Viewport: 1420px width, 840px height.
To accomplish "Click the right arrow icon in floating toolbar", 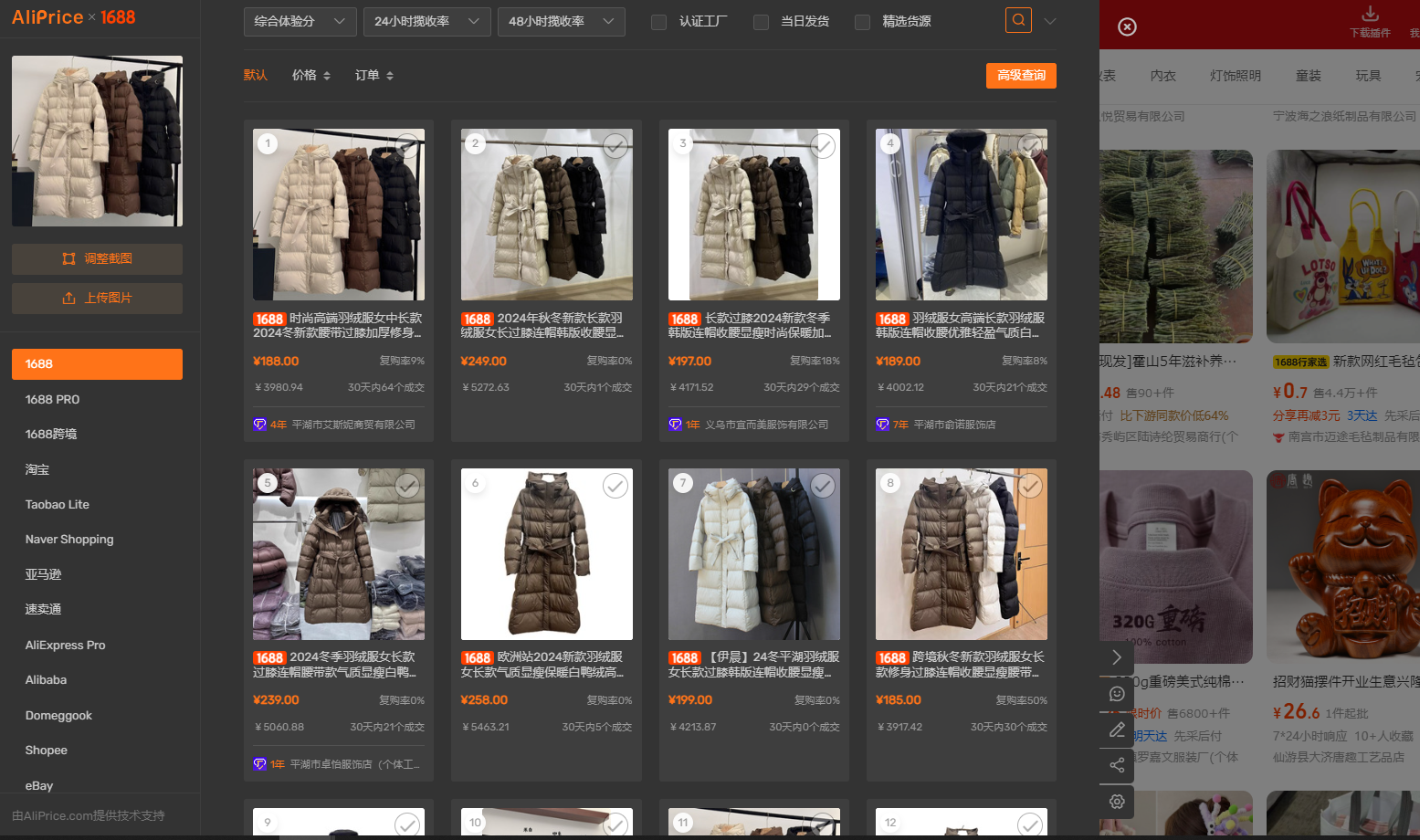I will [1117, 657].
